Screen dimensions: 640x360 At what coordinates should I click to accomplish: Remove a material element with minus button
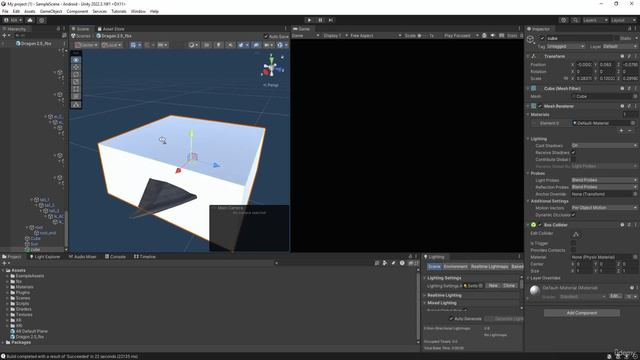click(630, 131)
